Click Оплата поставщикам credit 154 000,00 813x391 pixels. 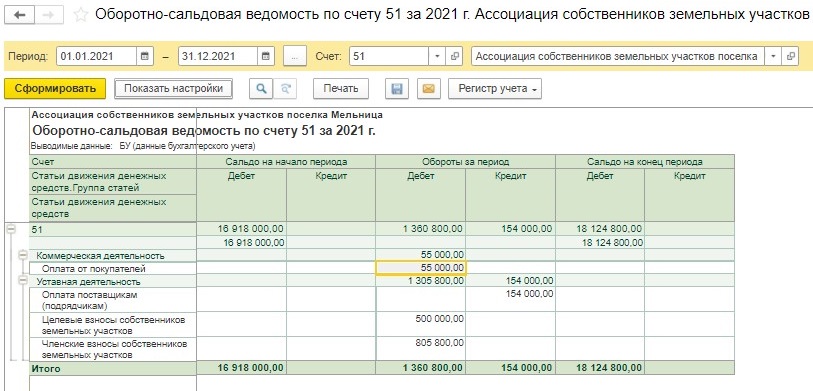click(510, 300)
